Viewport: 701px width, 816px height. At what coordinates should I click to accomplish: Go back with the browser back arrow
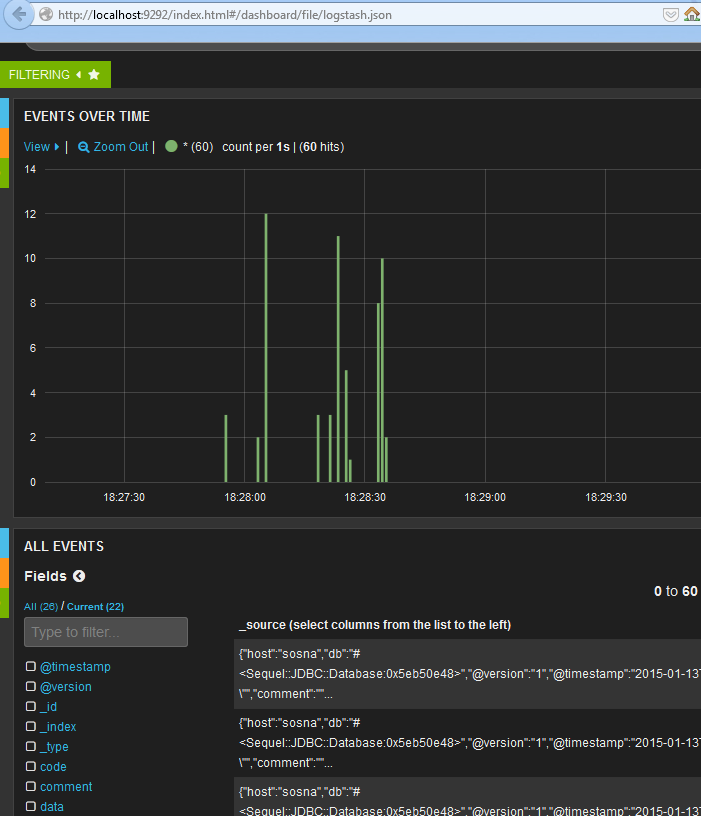pyautogui.click(x=19, y=14)
